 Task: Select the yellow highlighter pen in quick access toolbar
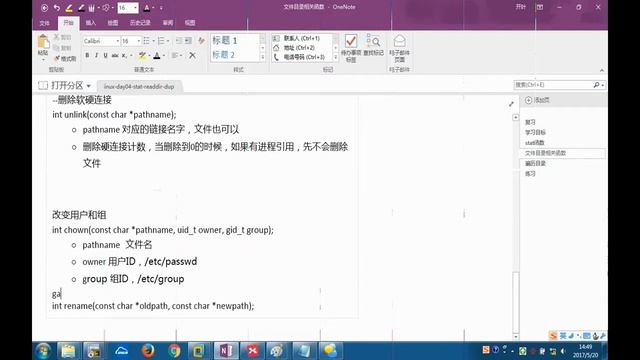coord(69,8)
